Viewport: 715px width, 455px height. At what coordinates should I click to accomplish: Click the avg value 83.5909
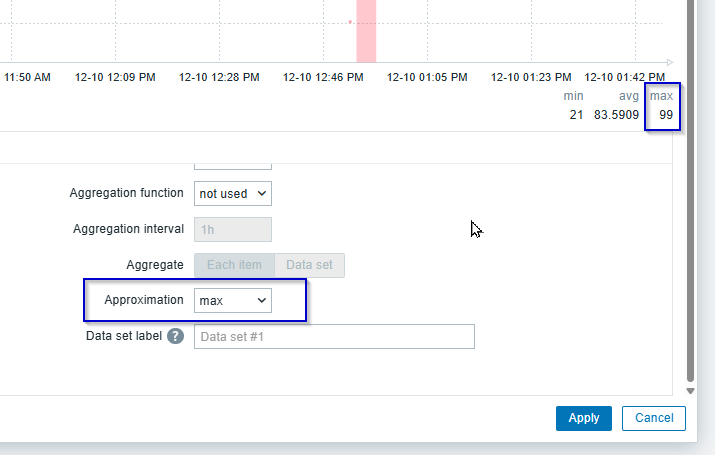pyautogui.click(x=616, y=116)
